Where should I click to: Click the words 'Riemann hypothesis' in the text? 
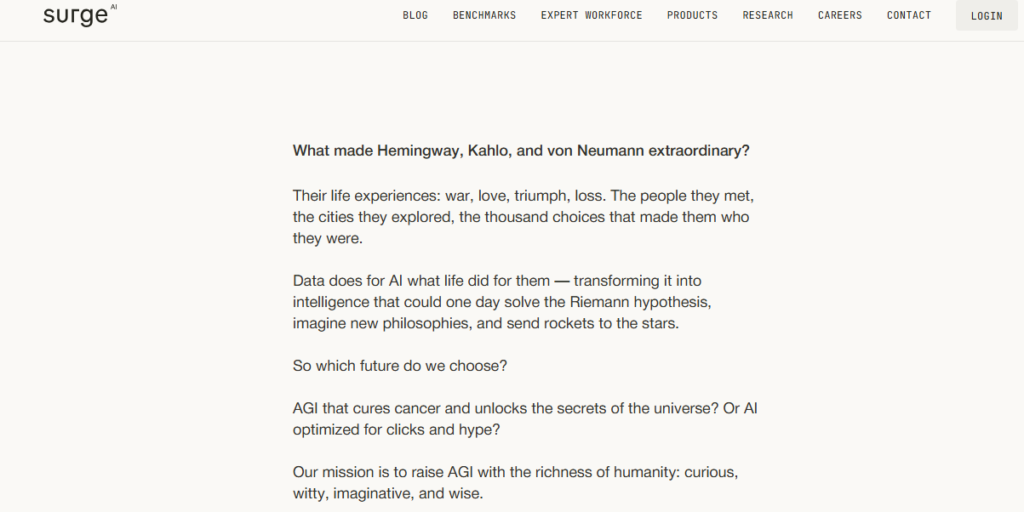click(640, 302)
